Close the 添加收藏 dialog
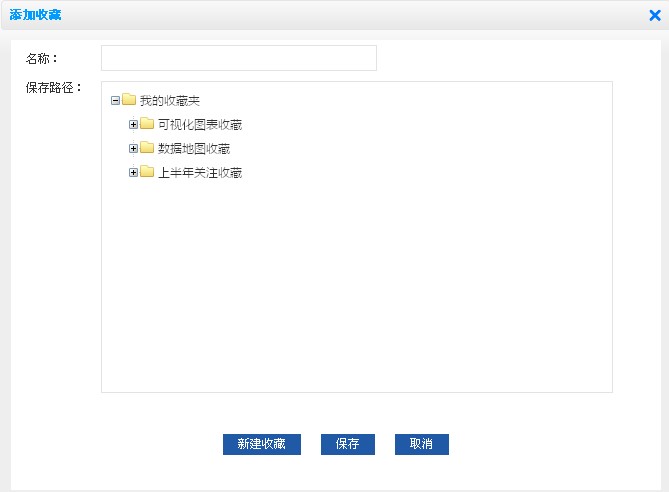 (655, 15)
